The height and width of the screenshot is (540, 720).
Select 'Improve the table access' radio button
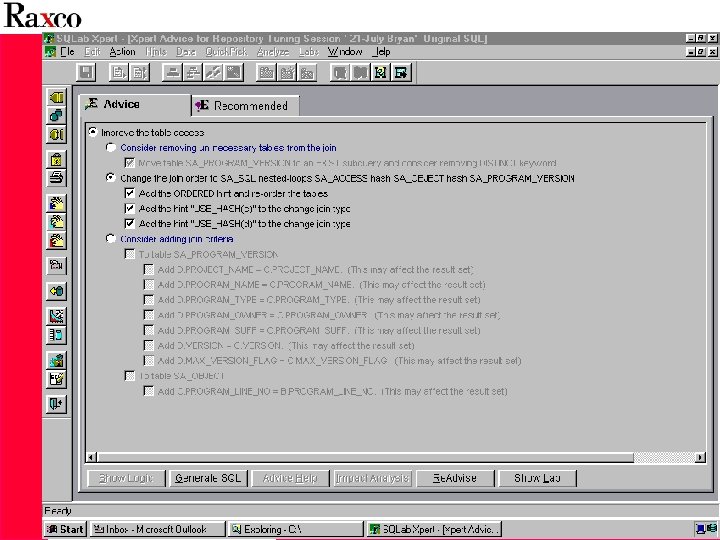pos(93,132)
